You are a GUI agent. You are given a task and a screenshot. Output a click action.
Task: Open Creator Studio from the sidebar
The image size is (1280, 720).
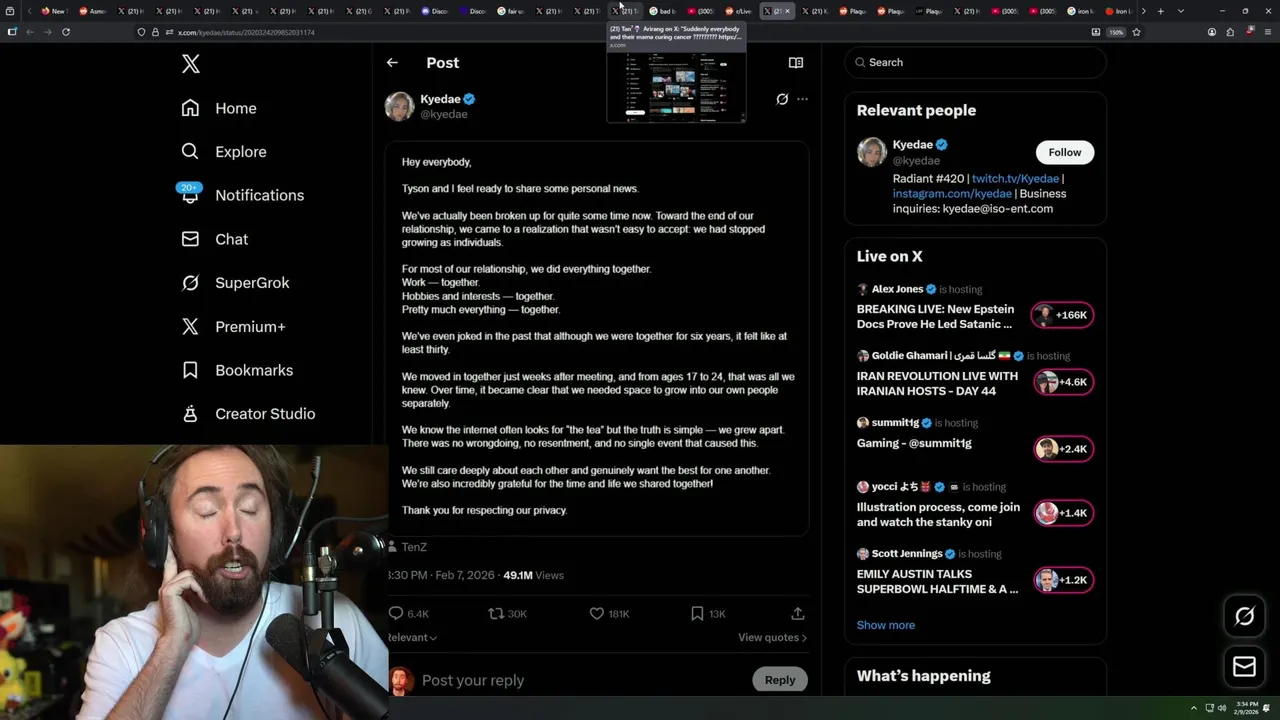(x=248, y=414)
